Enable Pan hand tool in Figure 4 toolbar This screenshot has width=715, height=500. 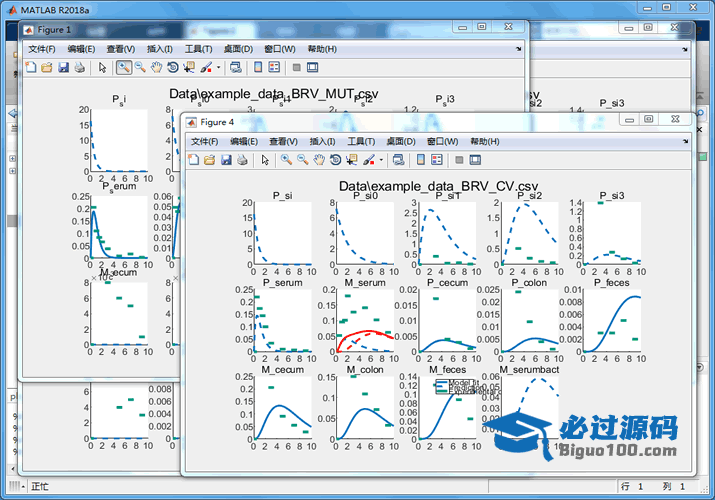(x=319, y=160)
